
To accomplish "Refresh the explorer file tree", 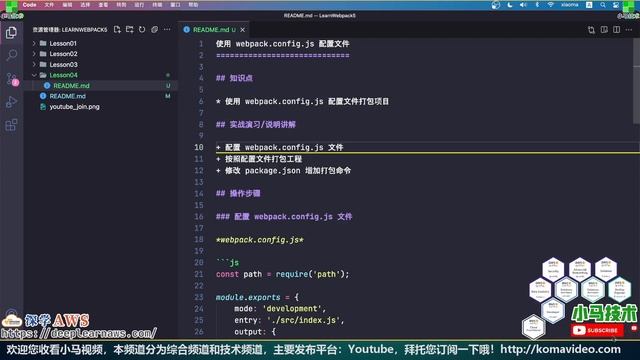I will 142,29.
